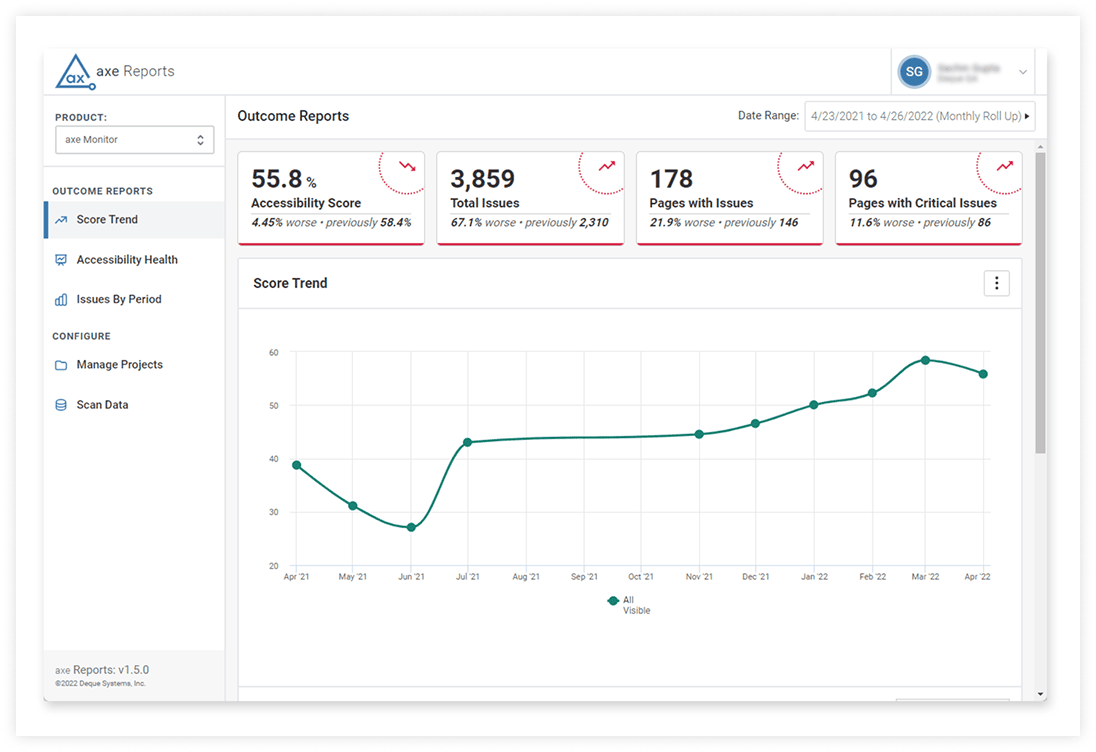The height and width of the screenshot is (752, 1096).
Task: Expand the user account menu chevron
Action: pyautogui.click(x=1022, y=72)
